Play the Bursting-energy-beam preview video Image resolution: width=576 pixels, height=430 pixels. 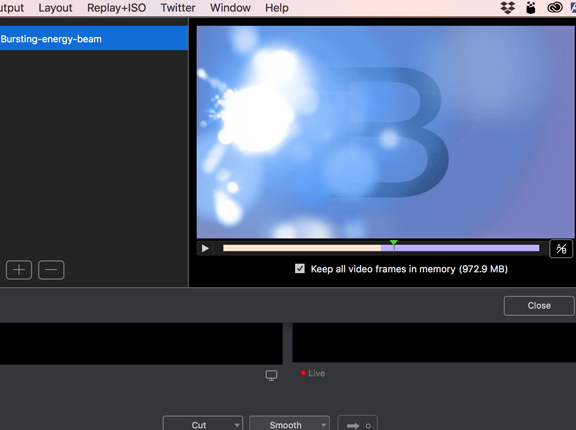pyautogui.click(x=205, y=249)
